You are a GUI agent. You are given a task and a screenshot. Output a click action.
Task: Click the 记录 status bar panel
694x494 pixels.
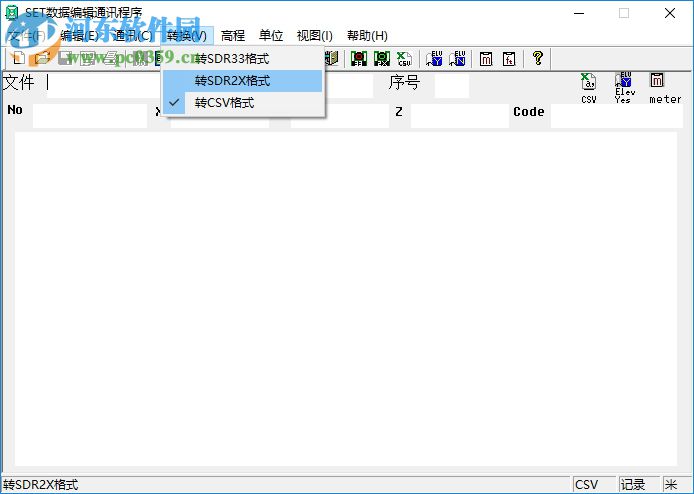click(638, 485)
